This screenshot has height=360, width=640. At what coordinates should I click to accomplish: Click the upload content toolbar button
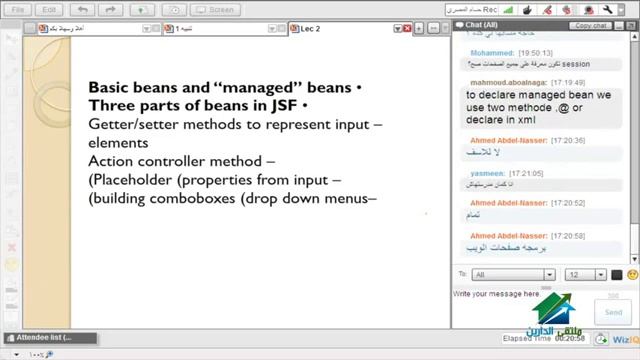click(x=142, y=10)
